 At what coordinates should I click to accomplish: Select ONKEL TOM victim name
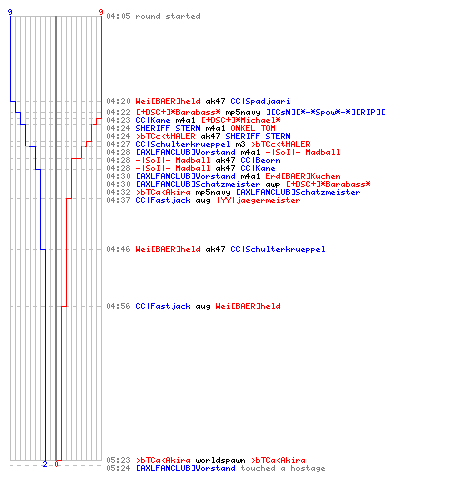tap(253, 128)
